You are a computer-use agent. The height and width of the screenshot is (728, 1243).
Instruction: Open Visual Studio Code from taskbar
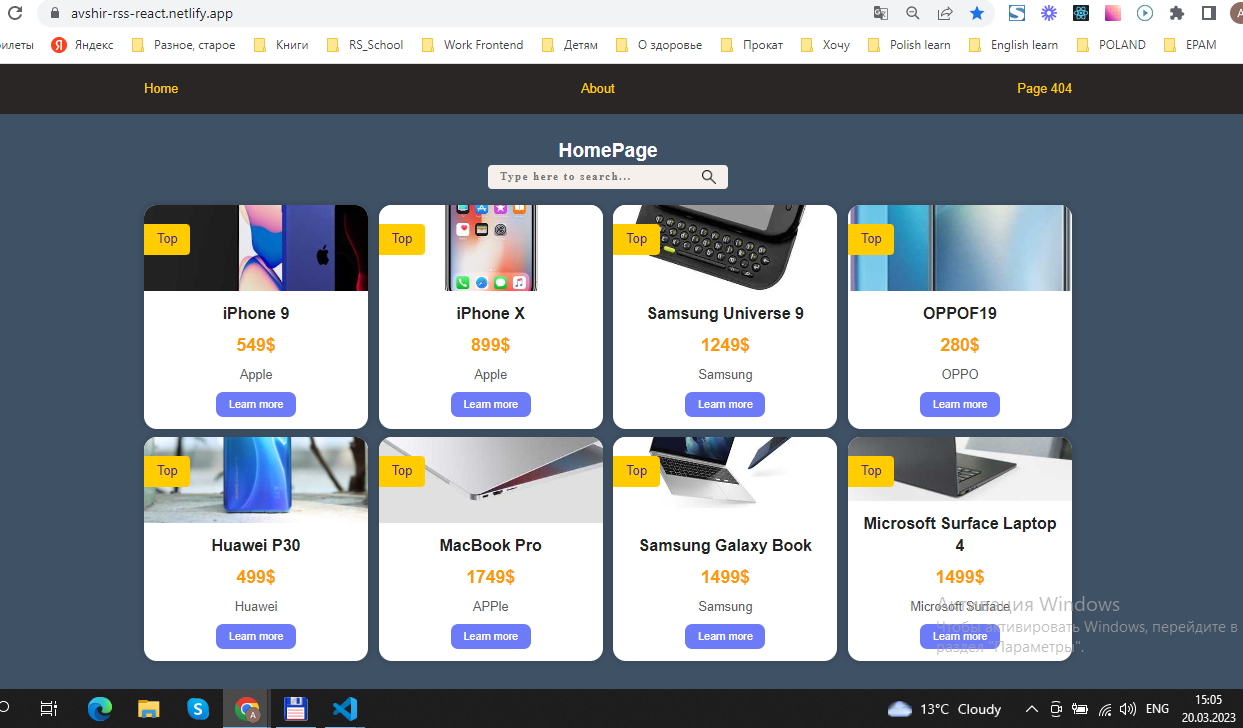[344, 709]
